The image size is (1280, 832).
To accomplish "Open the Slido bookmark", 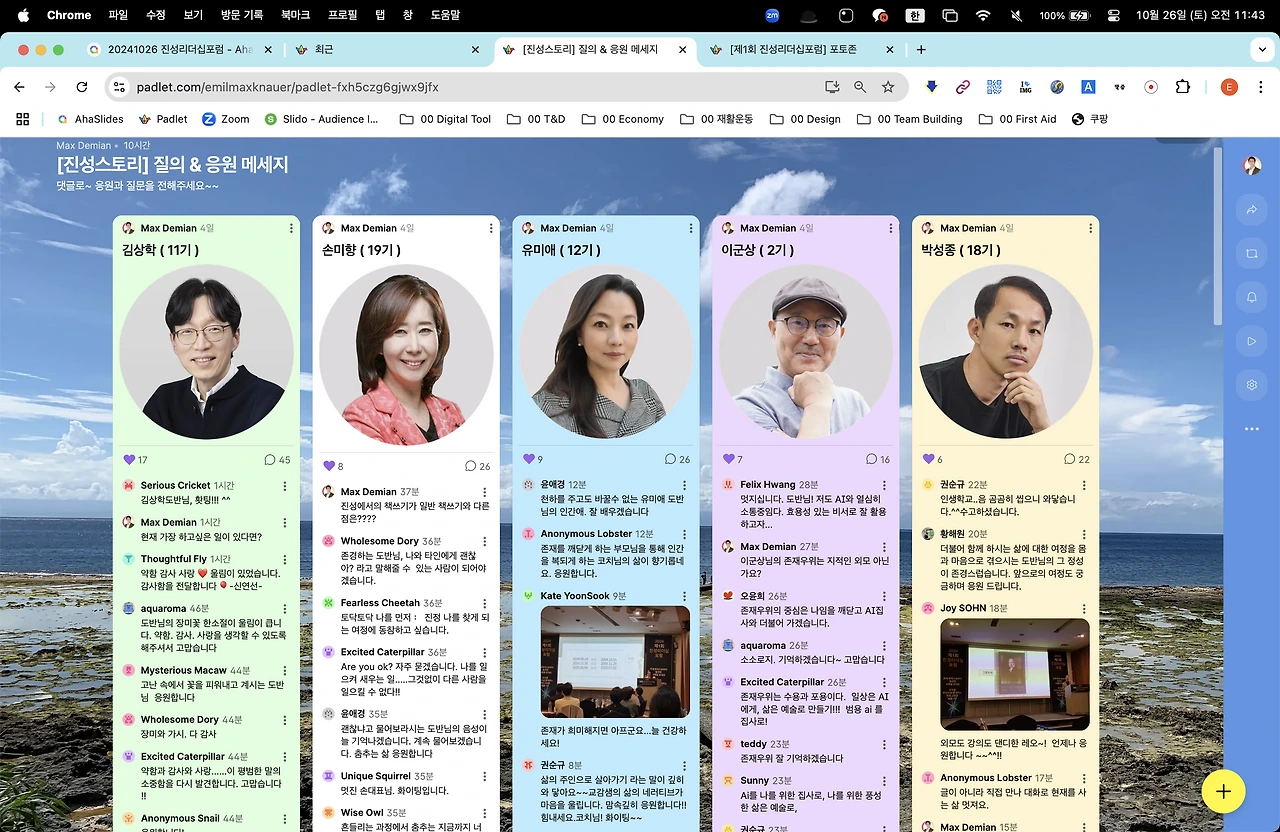I will [x=321, y=119].
